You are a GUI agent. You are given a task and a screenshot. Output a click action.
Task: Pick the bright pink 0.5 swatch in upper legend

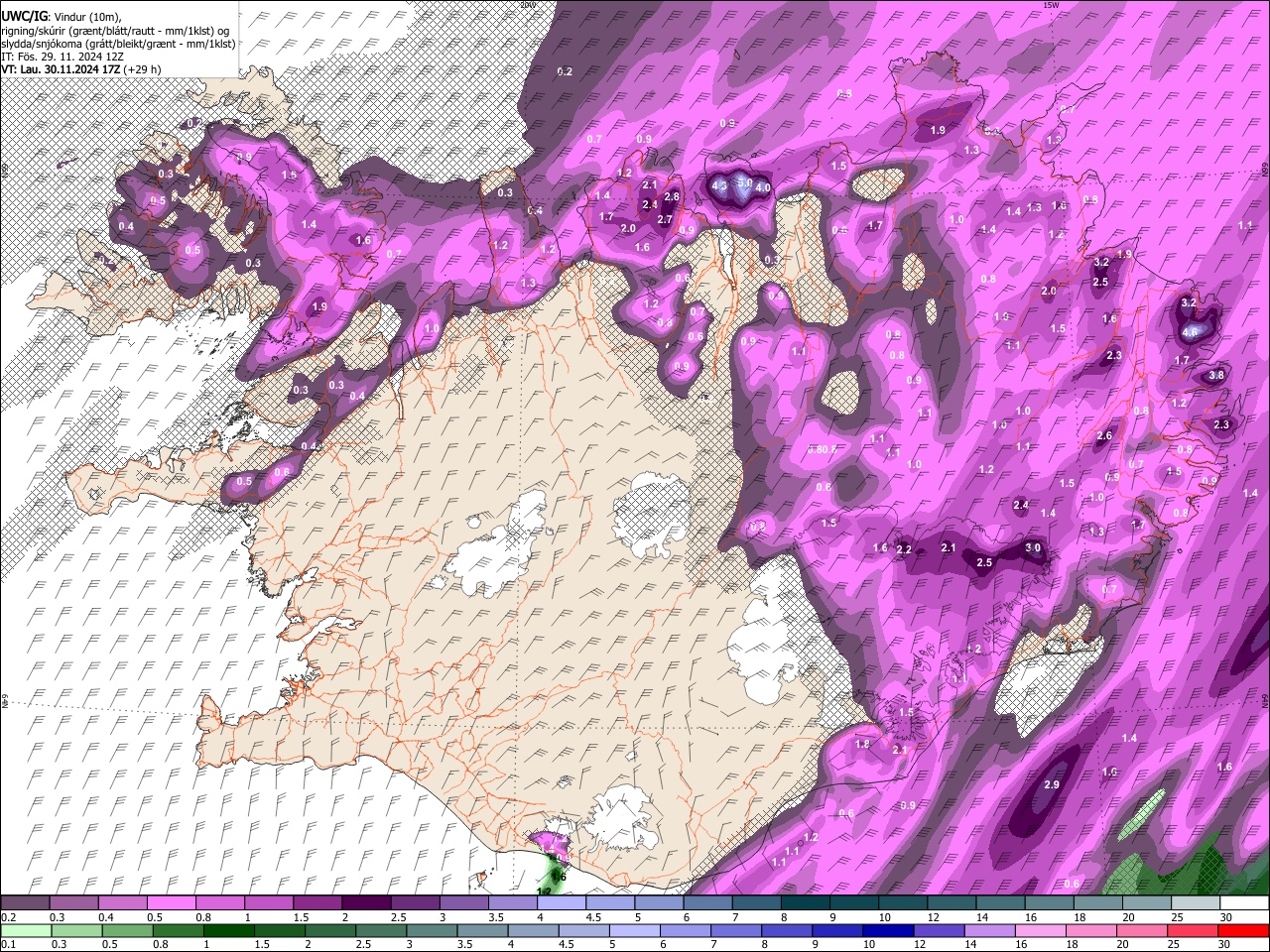(171, 903)
